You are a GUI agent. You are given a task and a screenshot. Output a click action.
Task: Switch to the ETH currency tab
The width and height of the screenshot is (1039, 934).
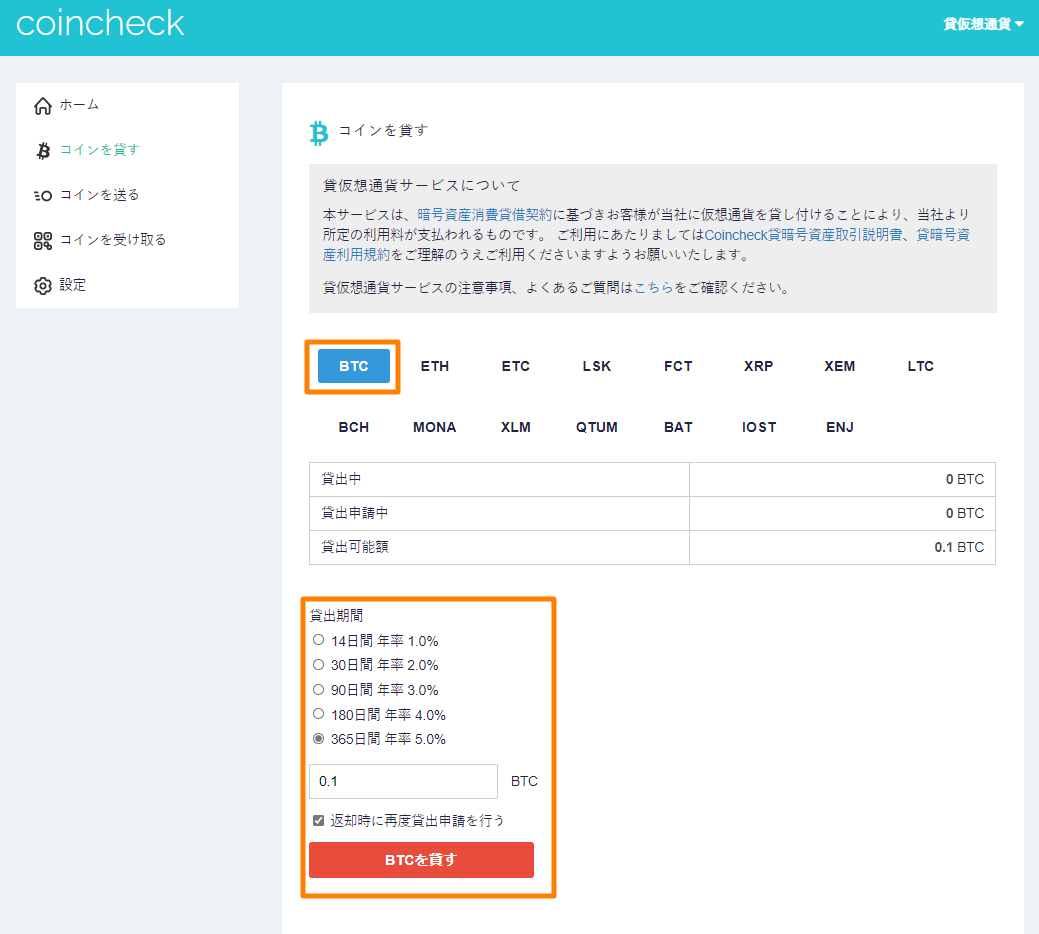pyautogui.click(x=434, y=366)
